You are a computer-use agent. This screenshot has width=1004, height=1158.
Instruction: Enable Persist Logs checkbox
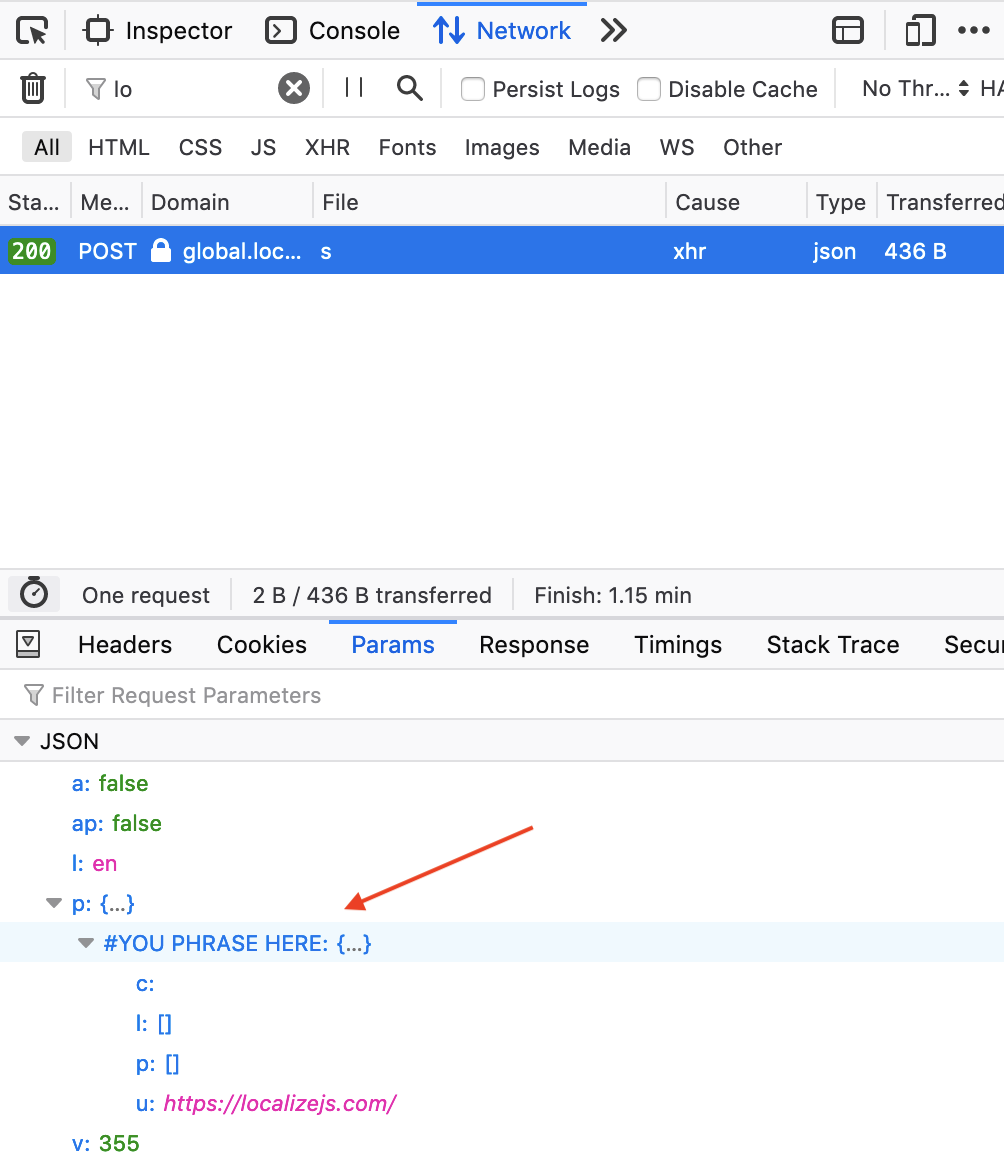473,89
